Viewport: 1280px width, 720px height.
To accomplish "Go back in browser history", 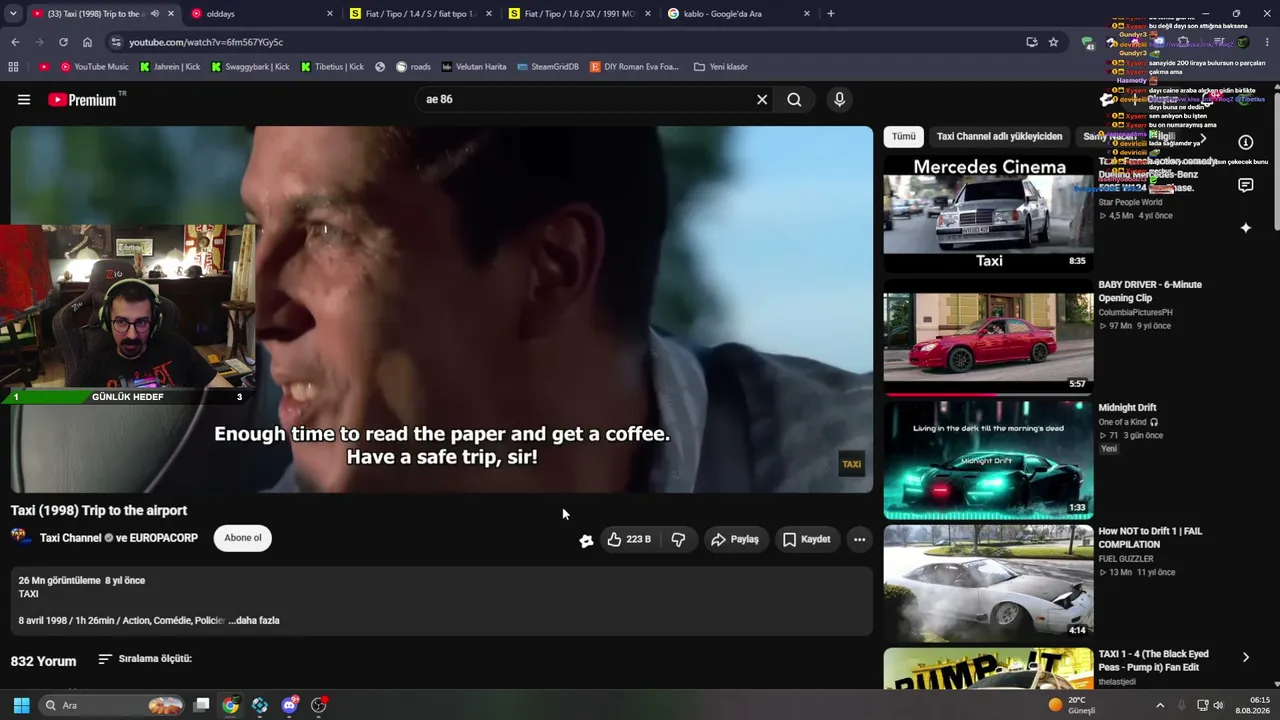I will 15,42.
